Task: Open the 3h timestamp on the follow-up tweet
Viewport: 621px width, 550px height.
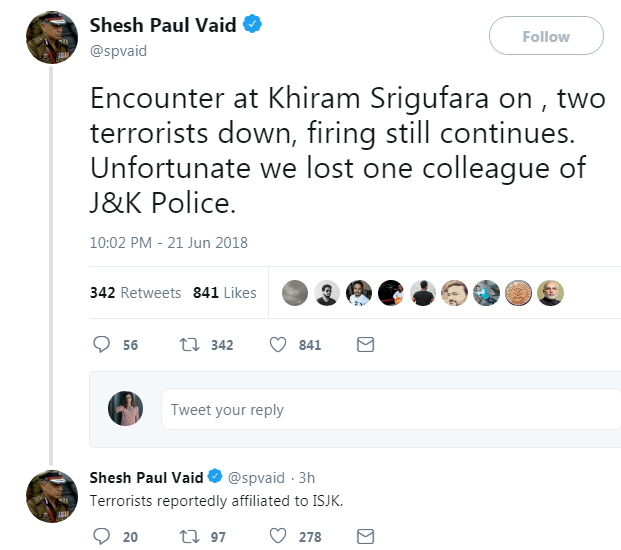Action: (x=307, y=477)
